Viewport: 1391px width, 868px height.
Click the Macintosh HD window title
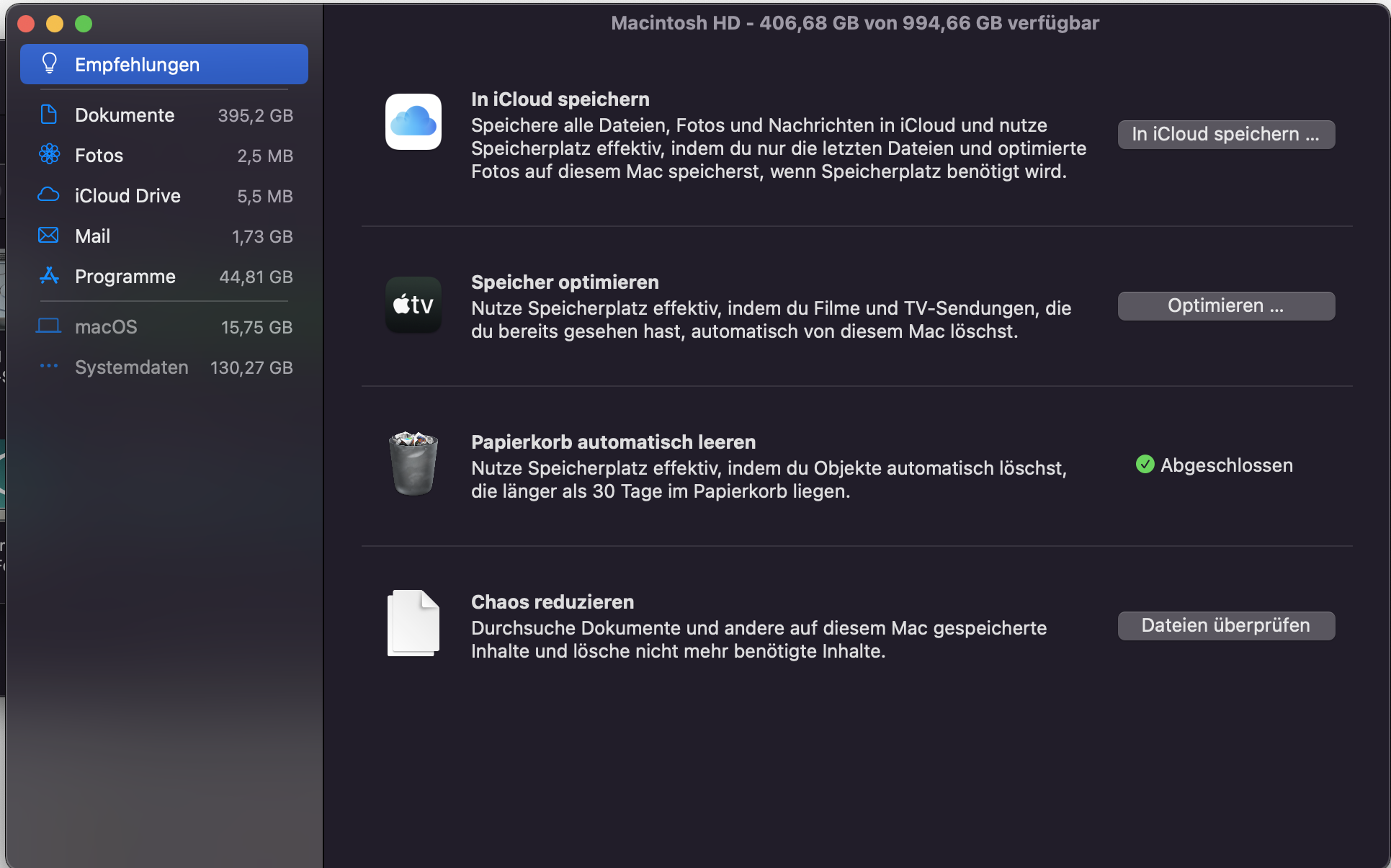pyautogui.click(x=854, y=23)
